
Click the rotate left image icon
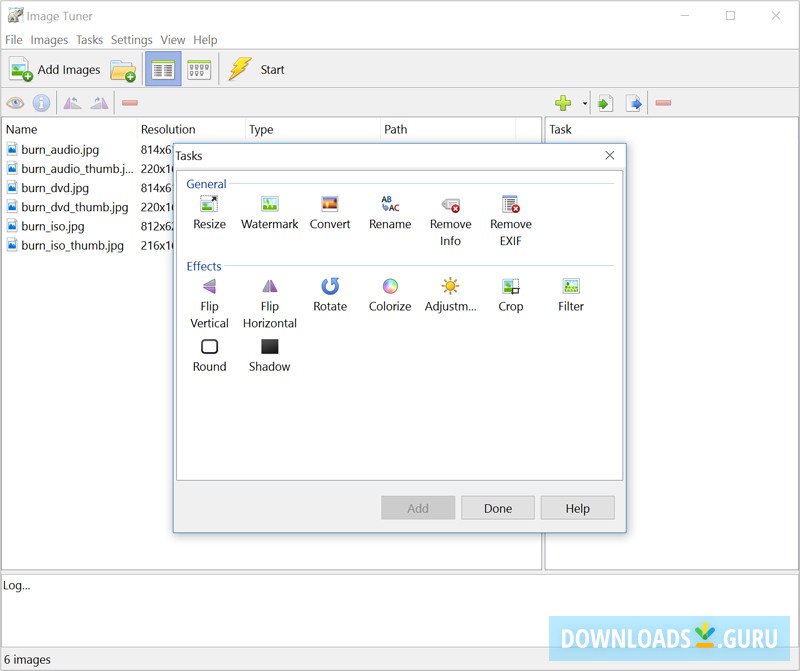72,103
